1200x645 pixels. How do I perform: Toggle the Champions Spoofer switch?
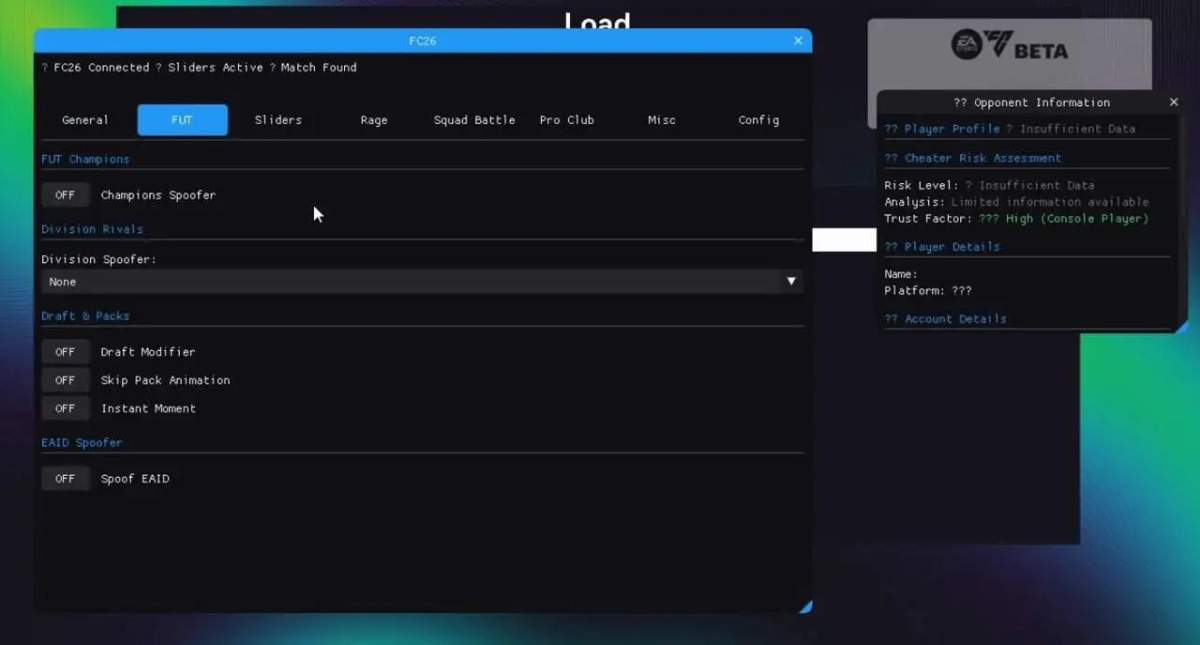pos(65,195)
